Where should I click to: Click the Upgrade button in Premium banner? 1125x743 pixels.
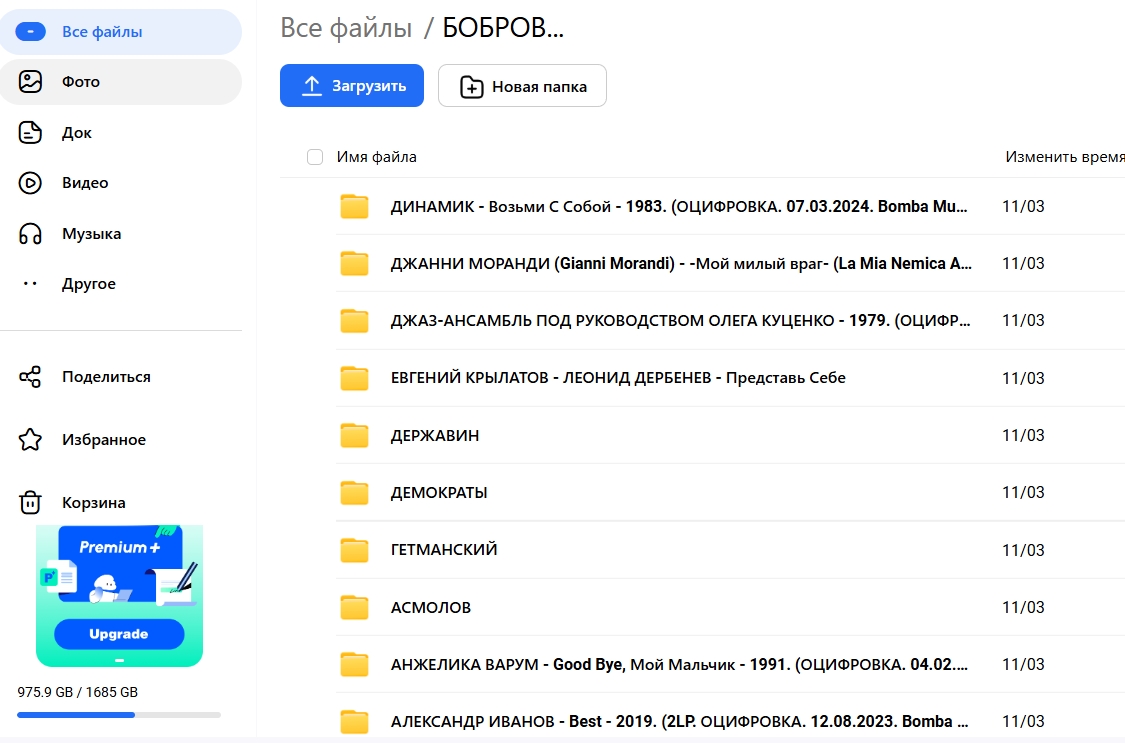[119, 634]
